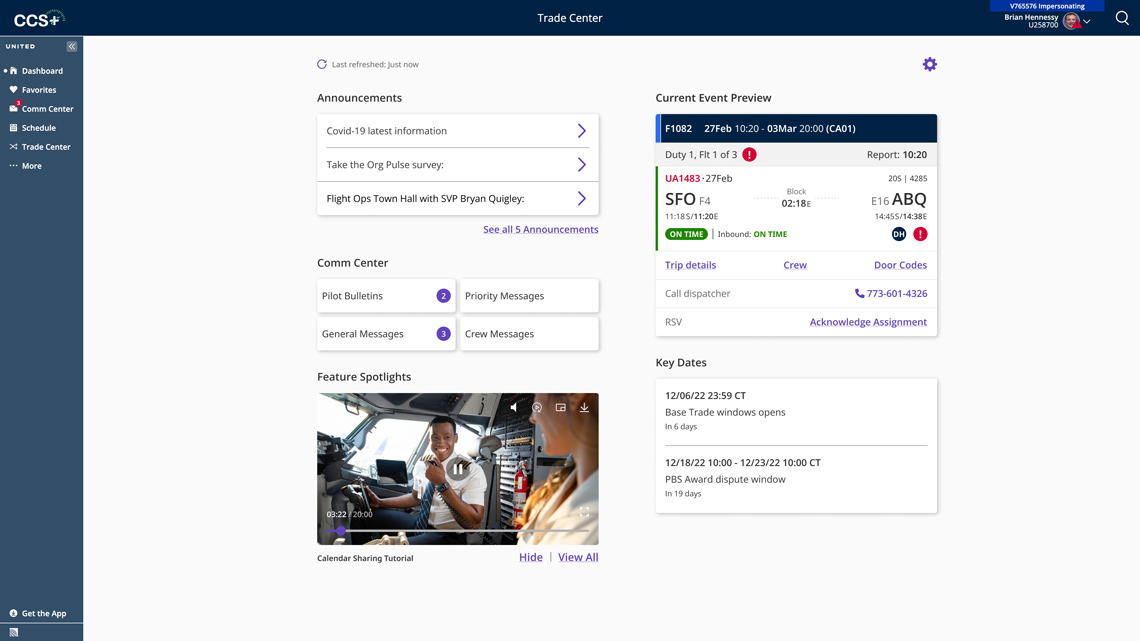Open the search magnifier in the top bar
Screen dimensions: 1140x641
1122,18
